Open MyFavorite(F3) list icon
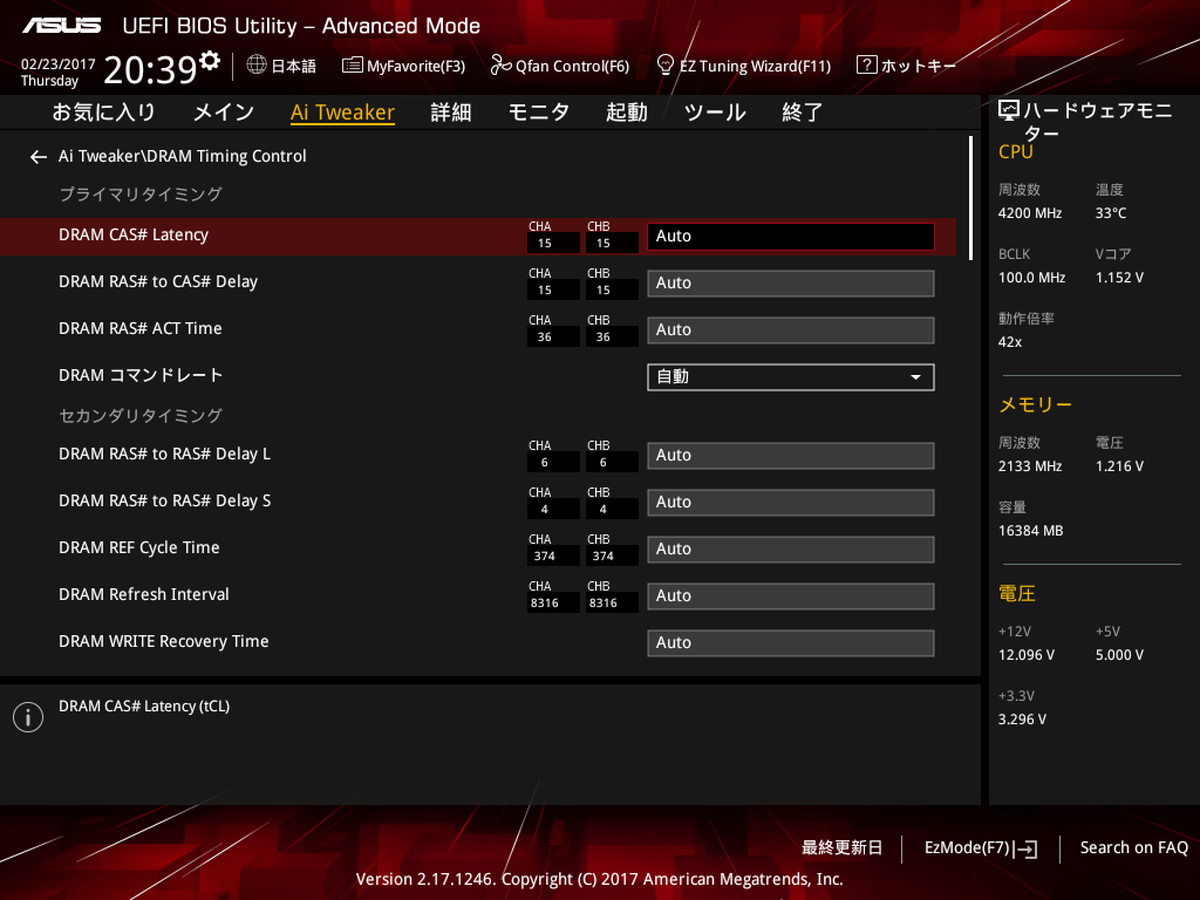Viewport: 1200px width, 900px height. click(x=352, y=66)
